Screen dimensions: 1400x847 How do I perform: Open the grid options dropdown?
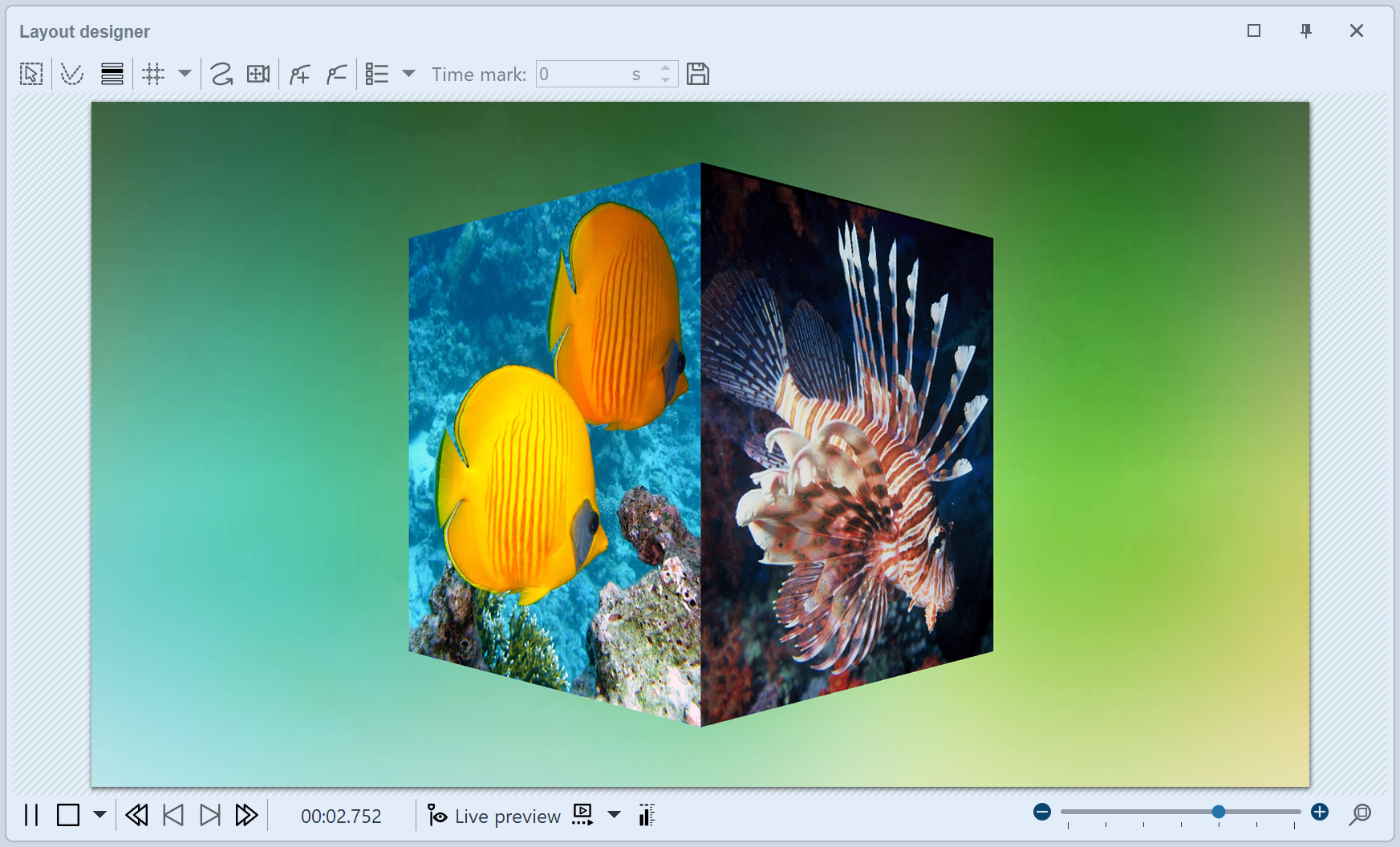pyautogui.click(x=185, y=74)
